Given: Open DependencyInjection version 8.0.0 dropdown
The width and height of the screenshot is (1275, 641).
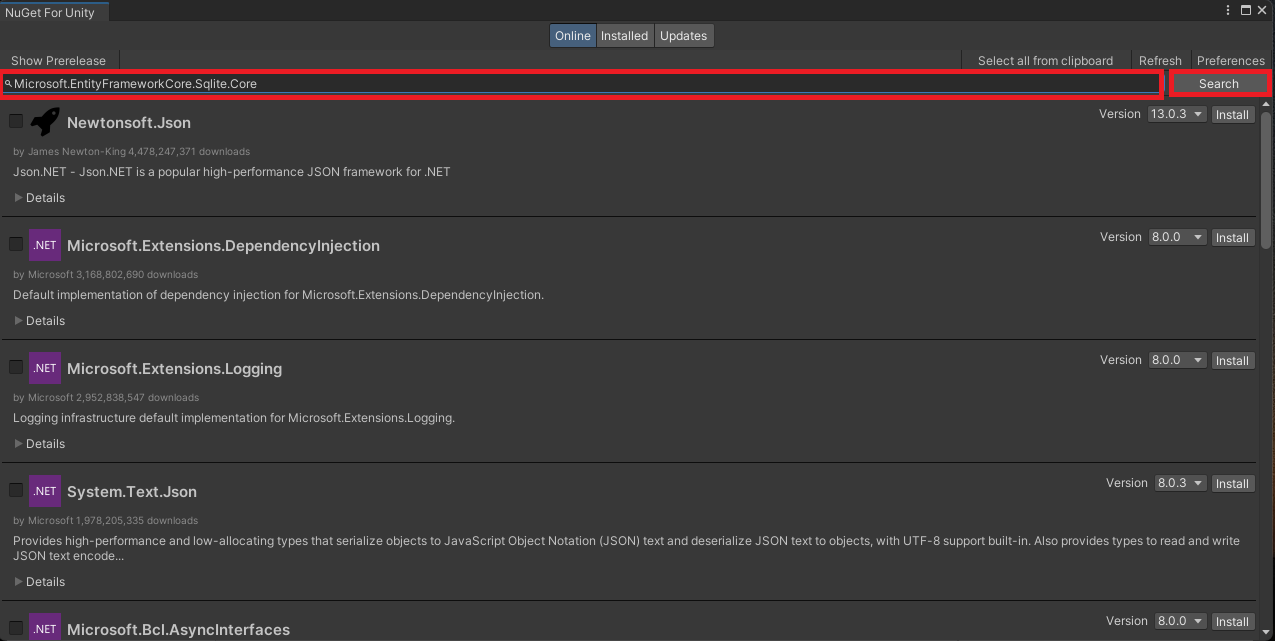Looking at the screenshot, I should (1178, 237).
